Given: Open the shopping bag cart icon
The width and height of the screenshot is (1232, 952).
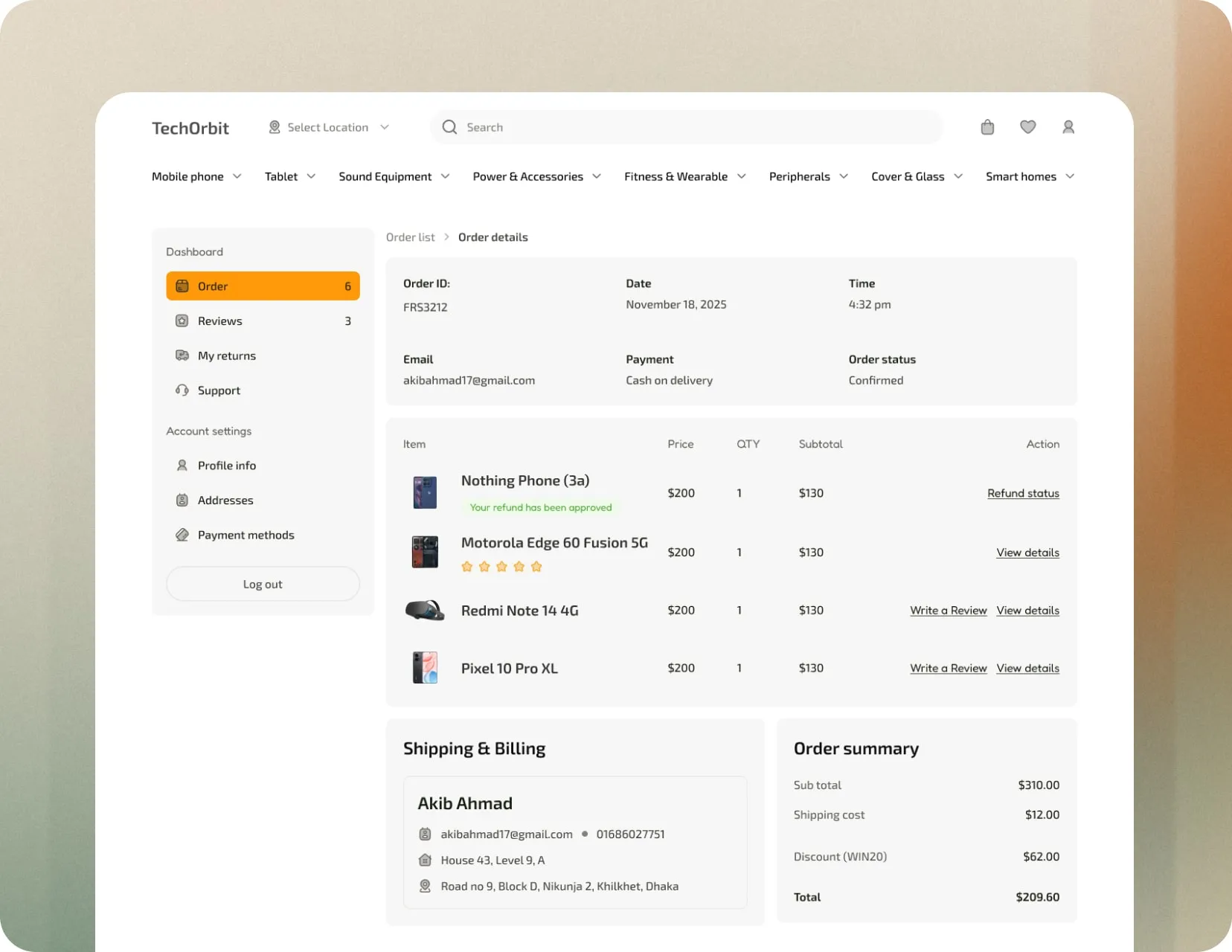Looking at the screenshot, I should 987,127.
